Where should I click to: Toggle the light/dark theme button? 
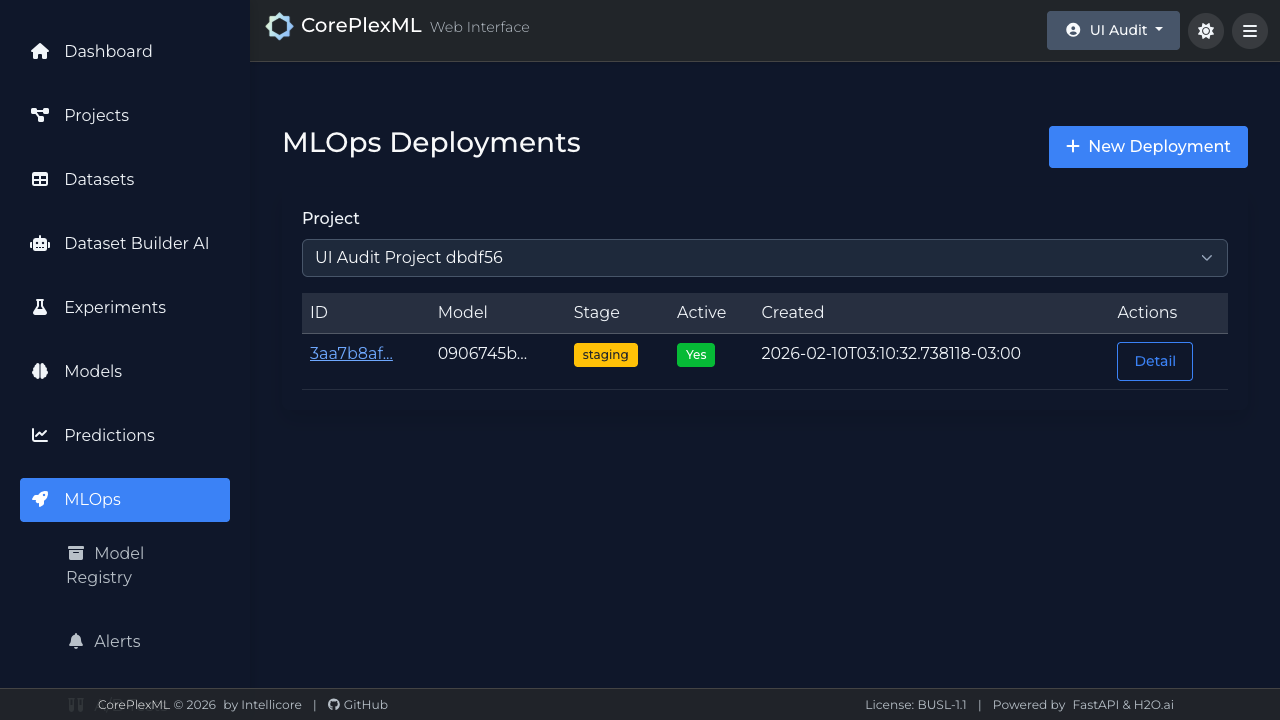point(1205,31)
